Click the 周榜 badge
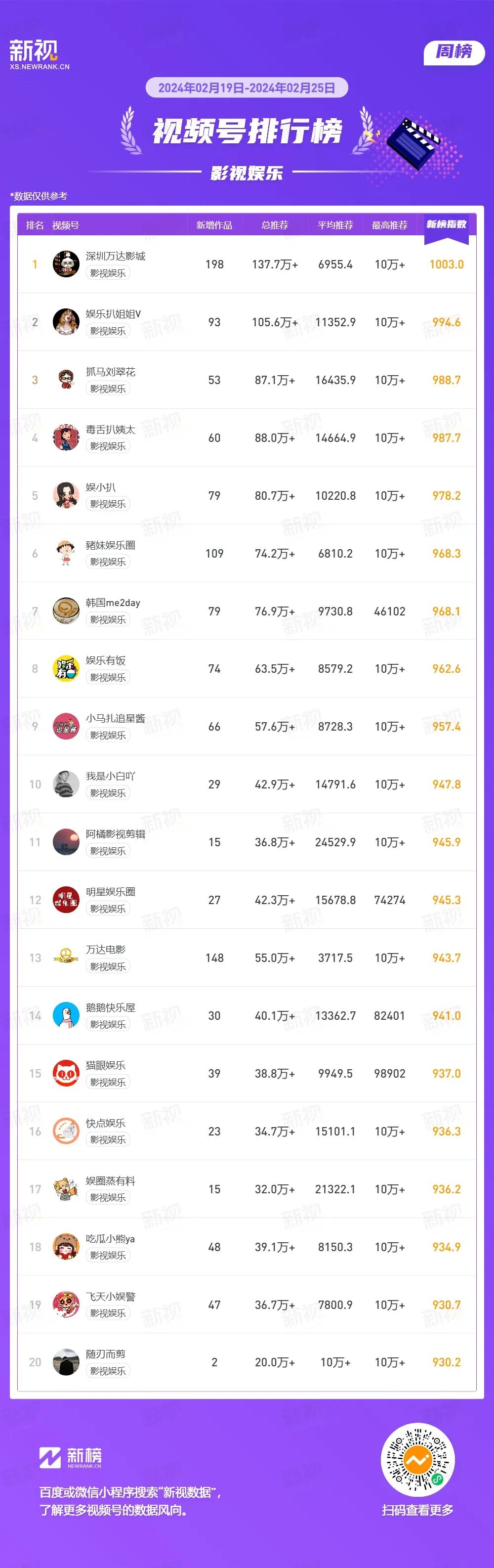The height and width of the screenshot is (1568, 494). click(454, 52)
